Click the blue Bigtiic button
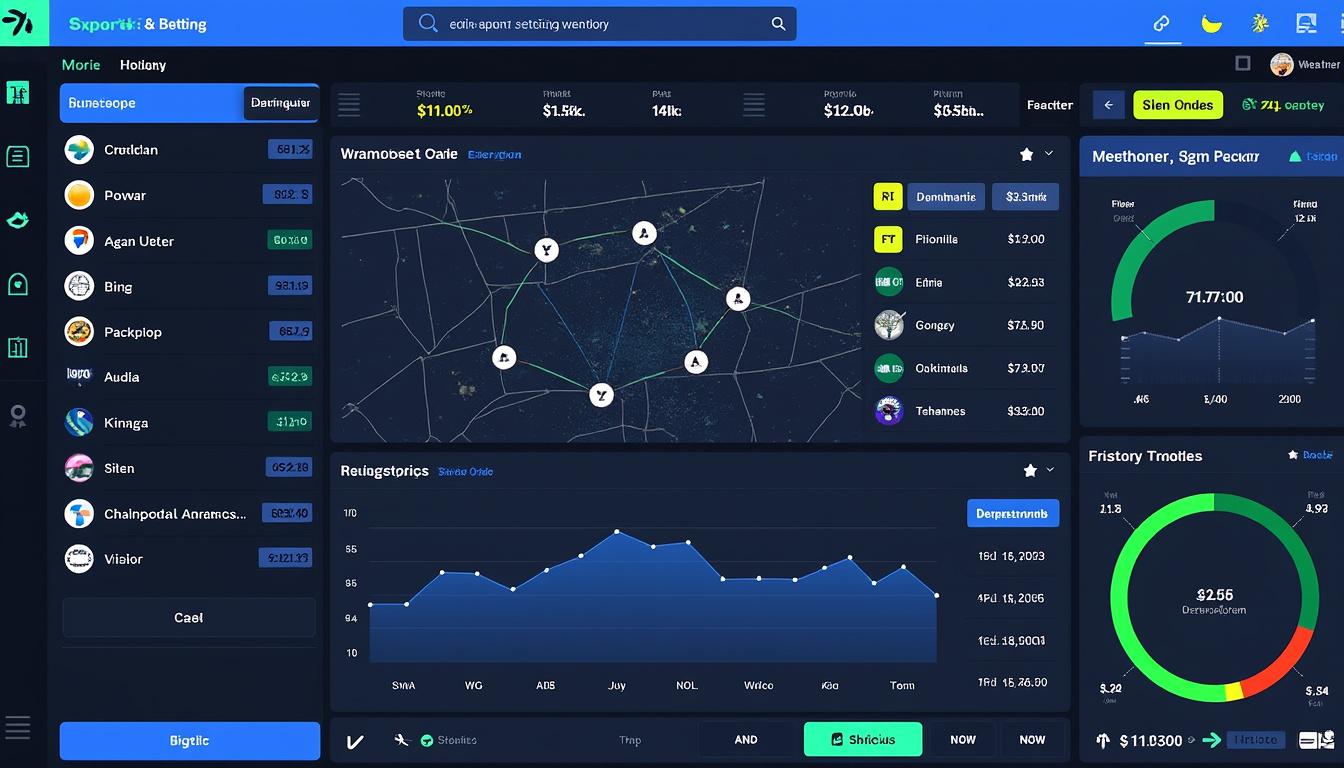This screenshot has width=1344, height=768. [x=190, y=741]
